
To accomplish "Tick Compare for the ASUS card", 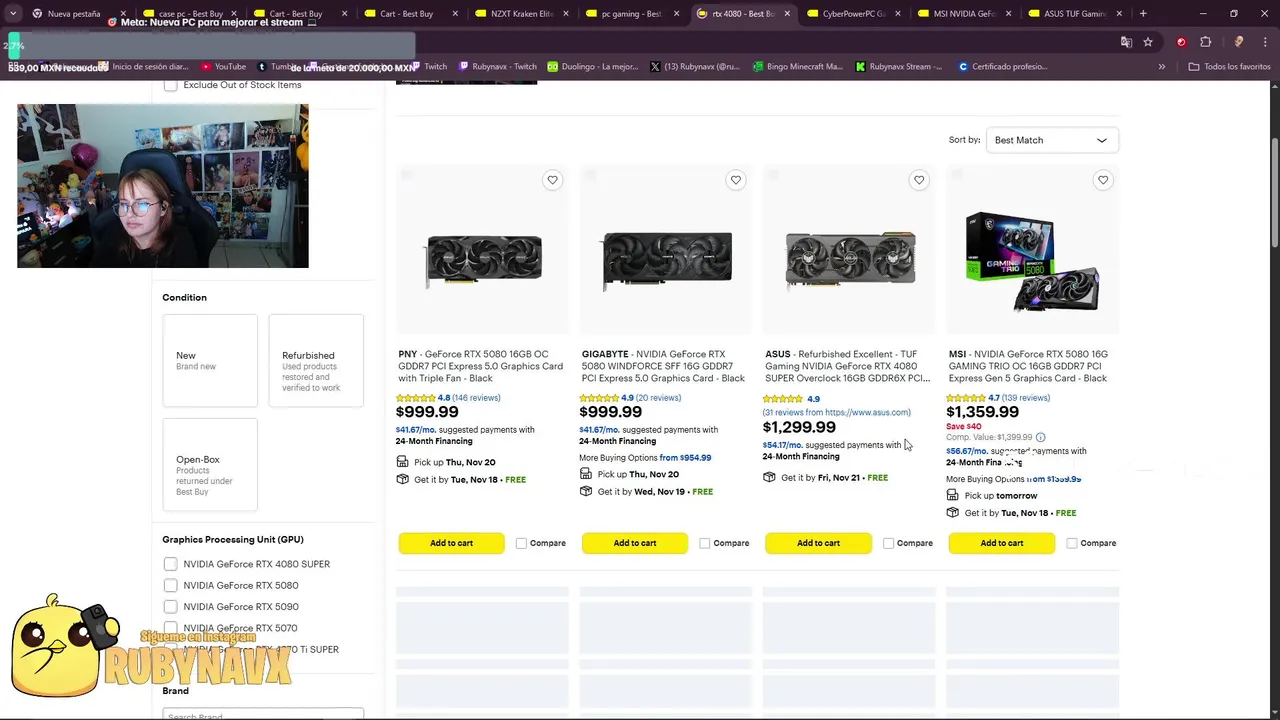I will (x=888, y=543).
